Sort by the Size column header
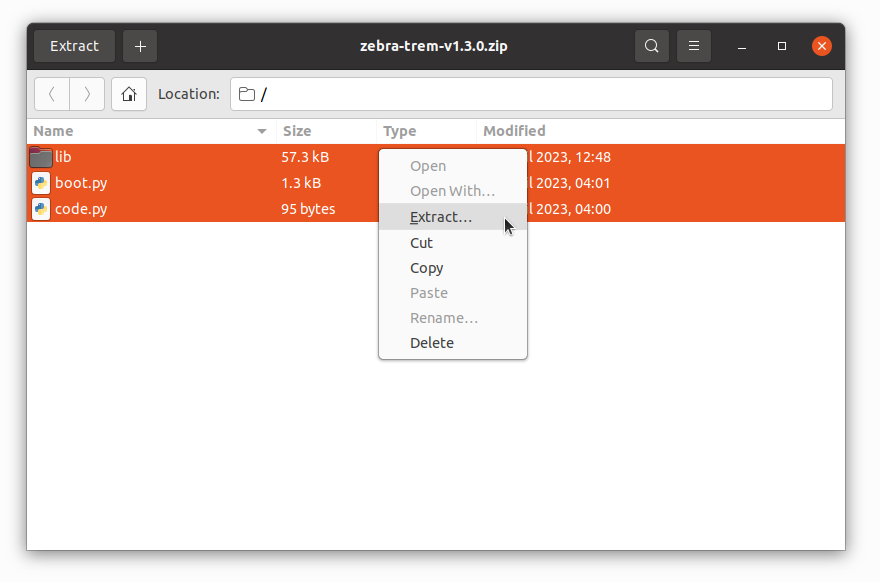 [297, 131]
